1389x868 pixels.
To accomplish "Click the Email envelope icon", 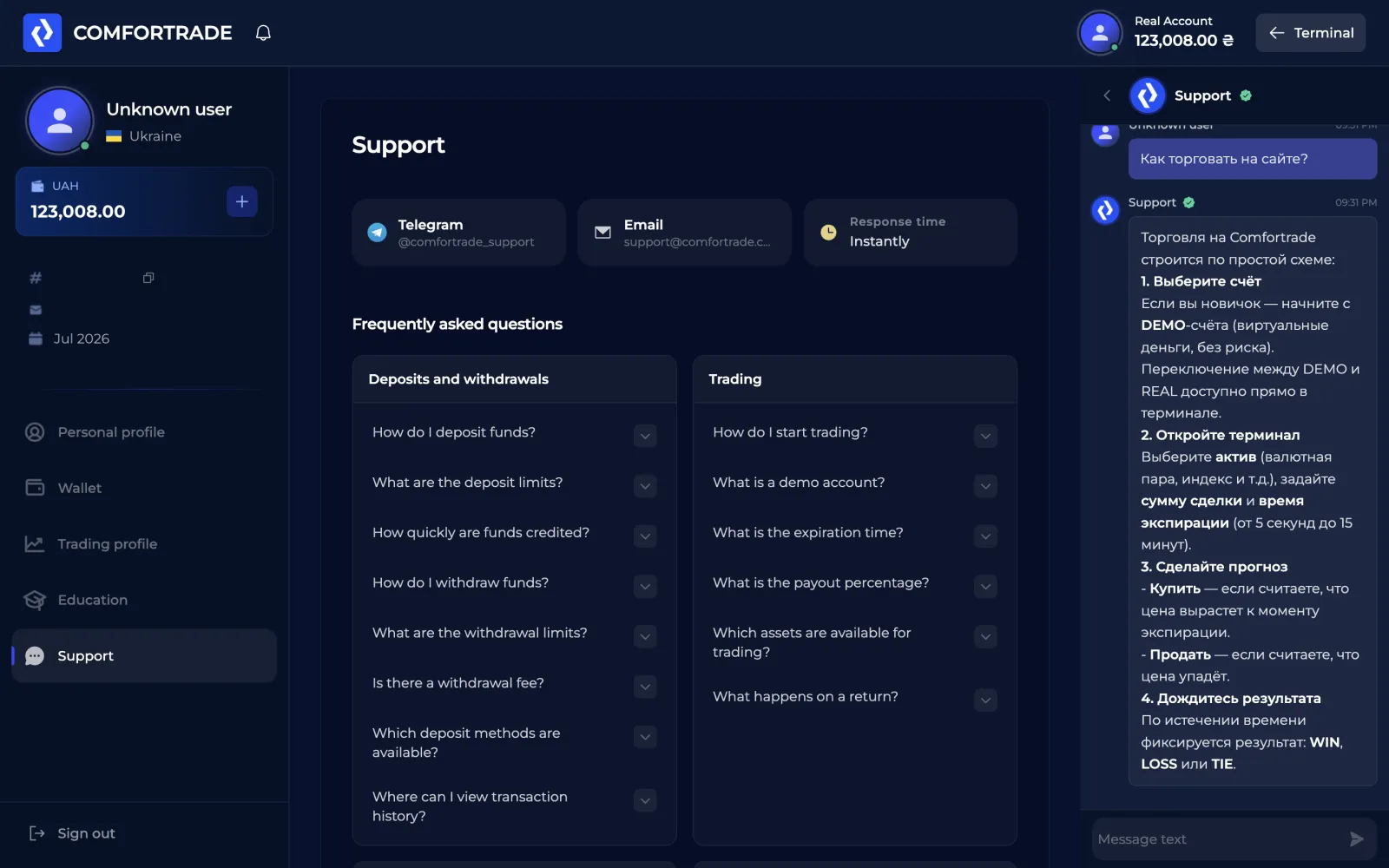I will click(x=602, y=233).
